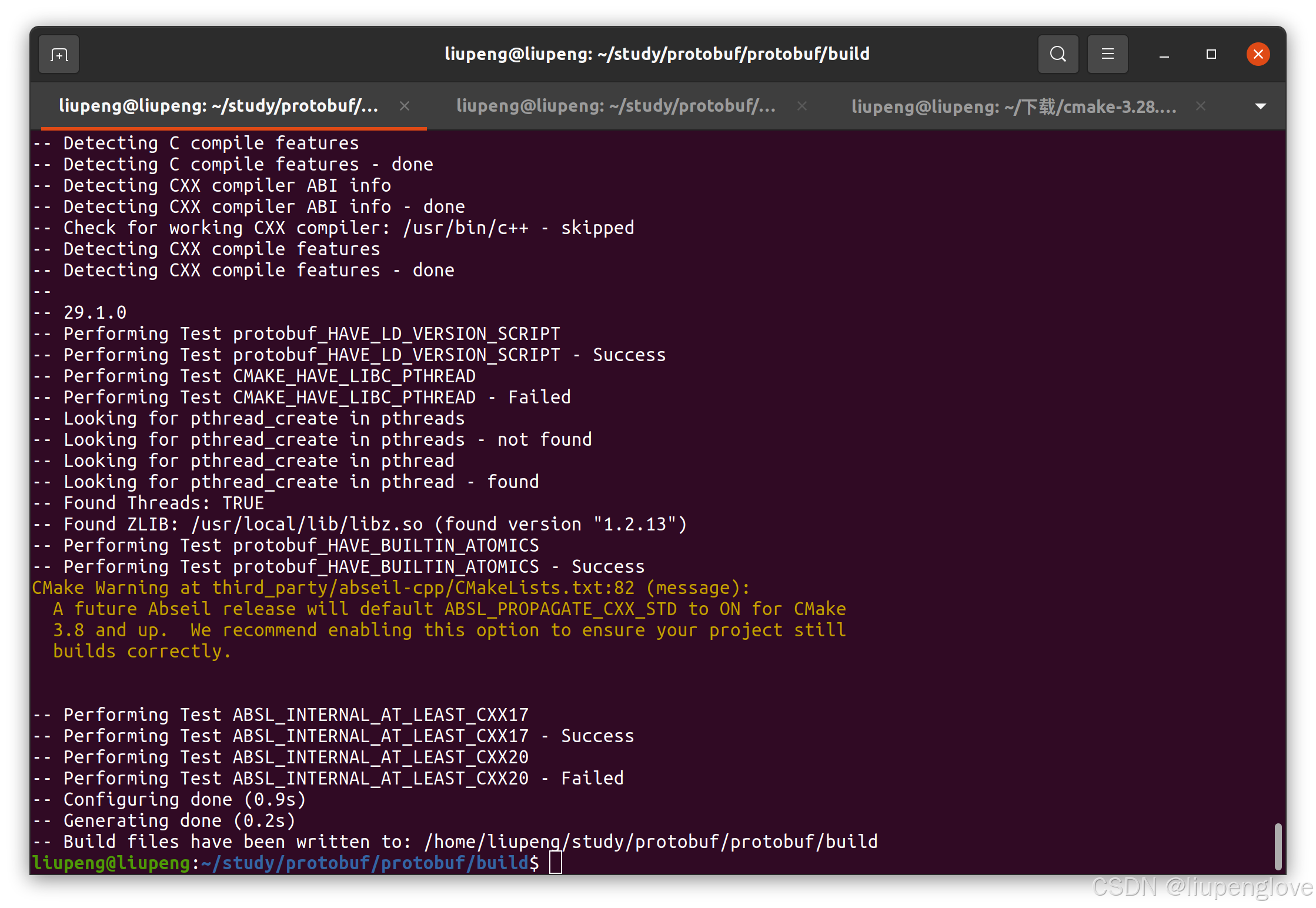Click the 'Generating done (0.2s)' line
Viewport: 1316px width, 908px height.
point(164,820)
